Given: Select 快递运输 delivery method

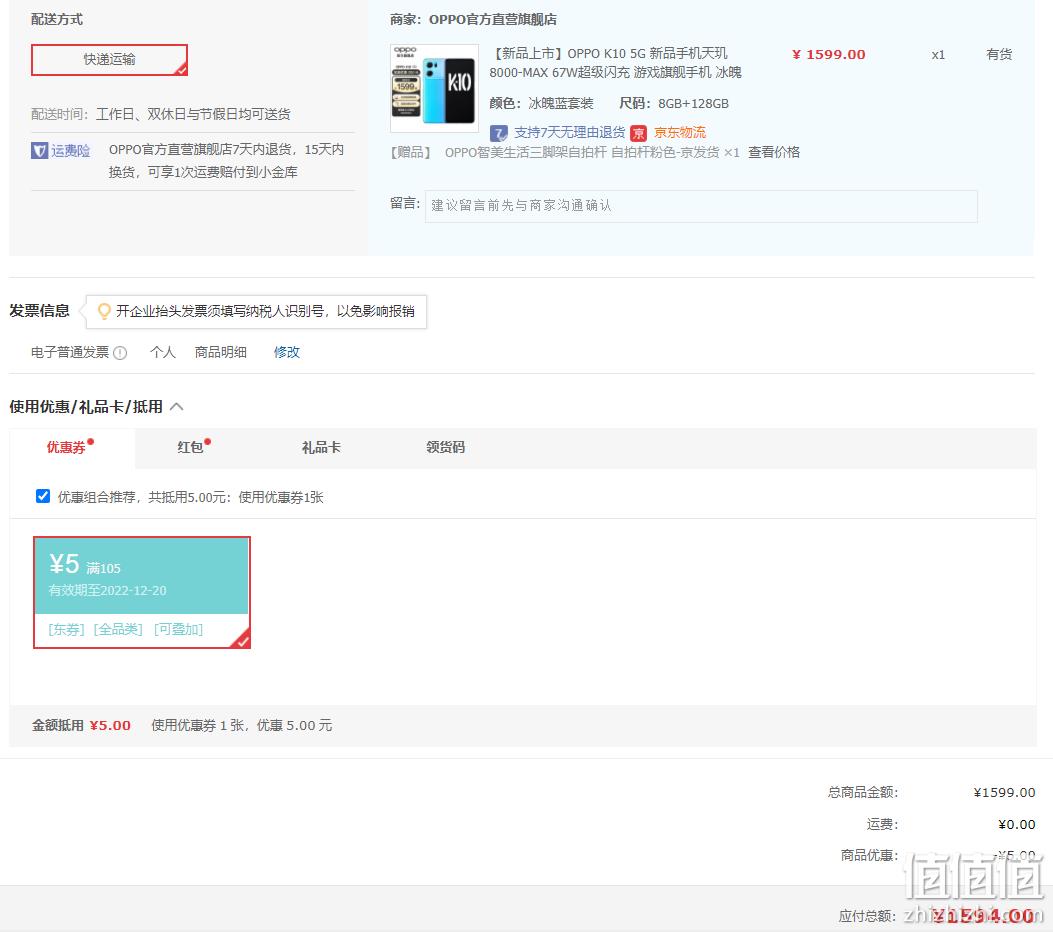Looking at the screenshot, I should tap(109, 60).
